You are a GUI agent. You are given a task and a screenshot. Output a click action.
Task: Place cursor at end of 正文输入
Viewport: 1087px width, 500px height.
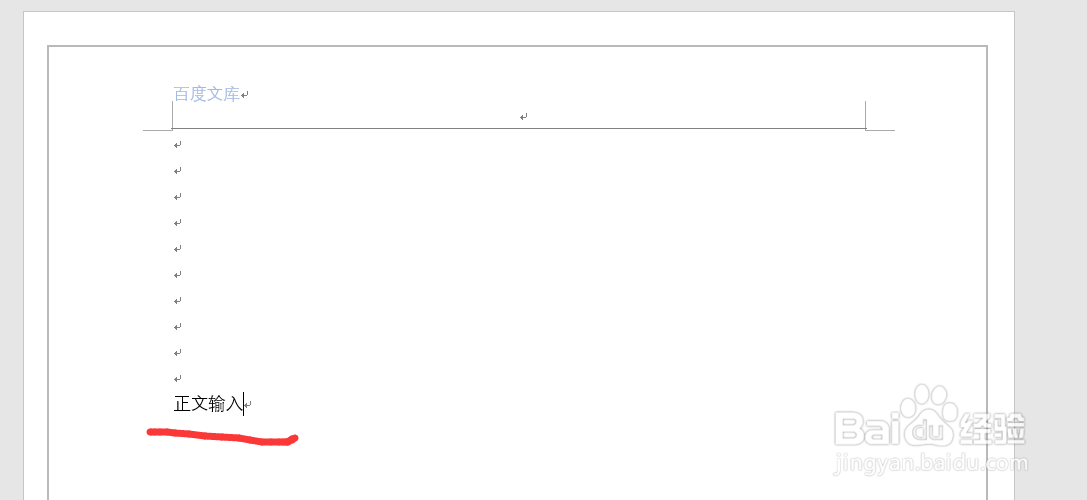click(244, 404)
